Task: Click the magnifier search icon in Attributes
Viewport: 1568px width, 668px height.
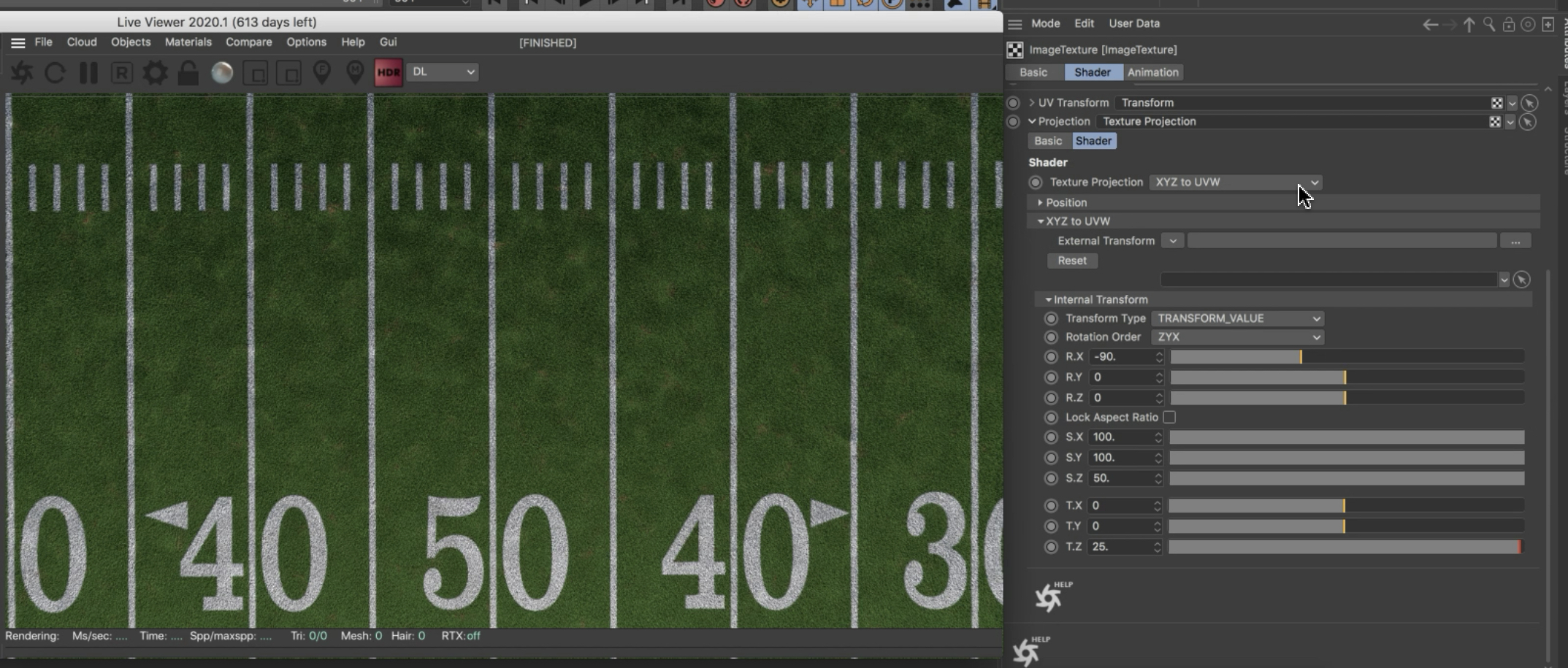Action: click(1488, 25)
